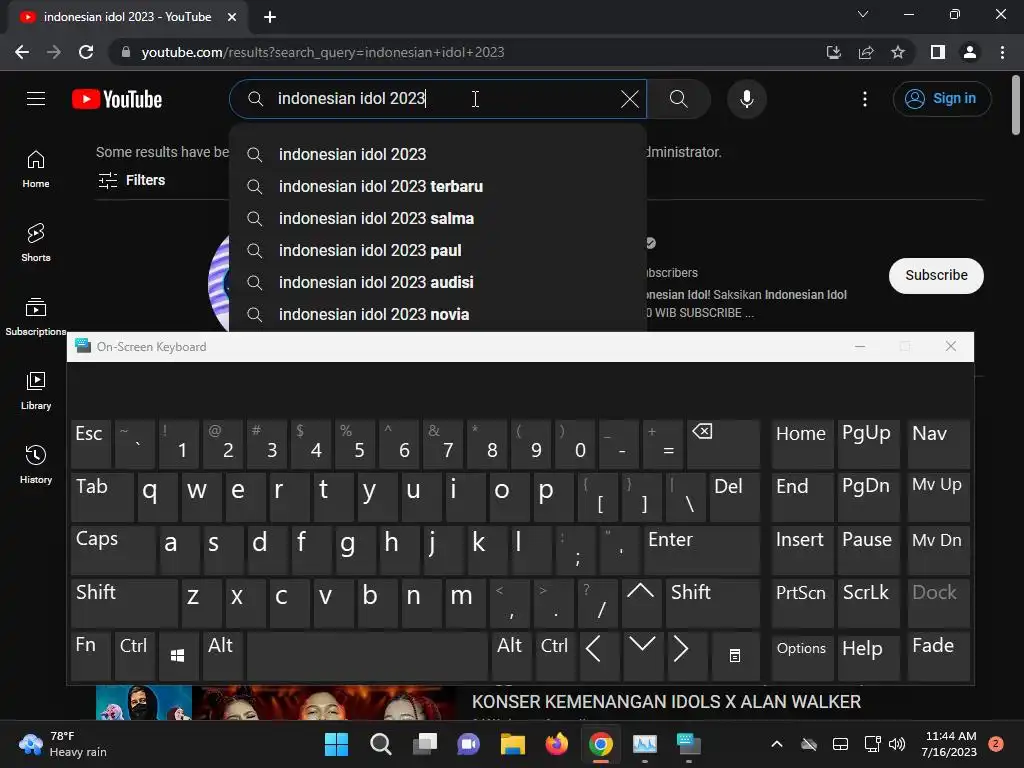Toggle left Shift on On-Screen Keyboard
The width and height of the screenshot is (1024, 768).
coord(124,603)
